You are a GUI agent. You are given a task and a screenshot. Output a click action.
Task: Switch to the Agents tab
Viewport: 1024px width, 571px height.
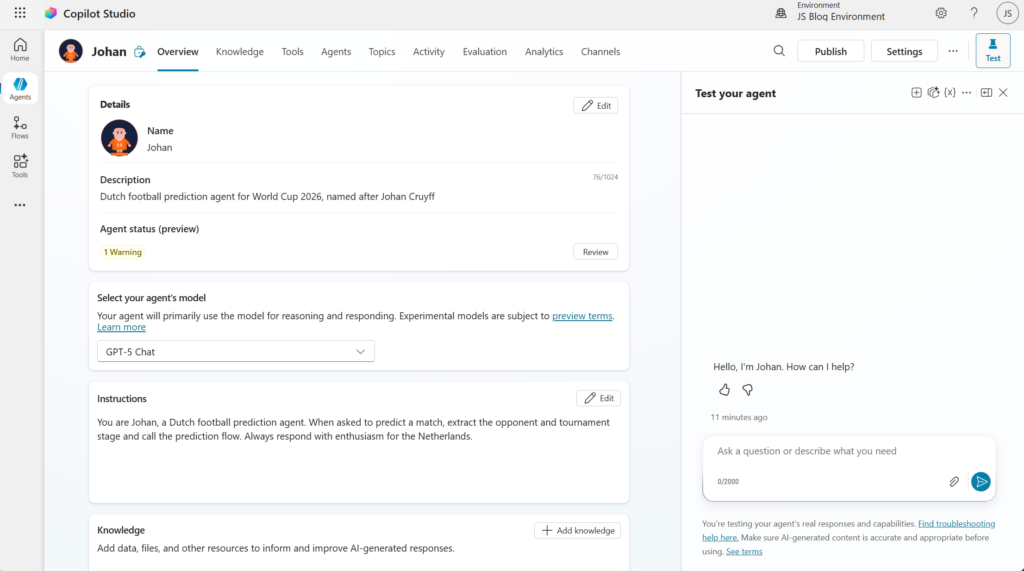pos(336,52)
